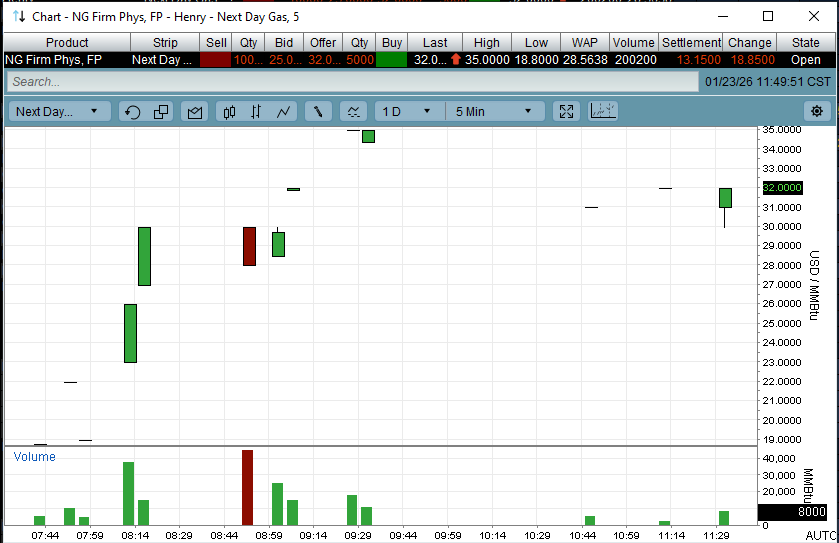The height and width of the screenshot is (543, 839).
Task: Click the Product column header
Action: 67,42
